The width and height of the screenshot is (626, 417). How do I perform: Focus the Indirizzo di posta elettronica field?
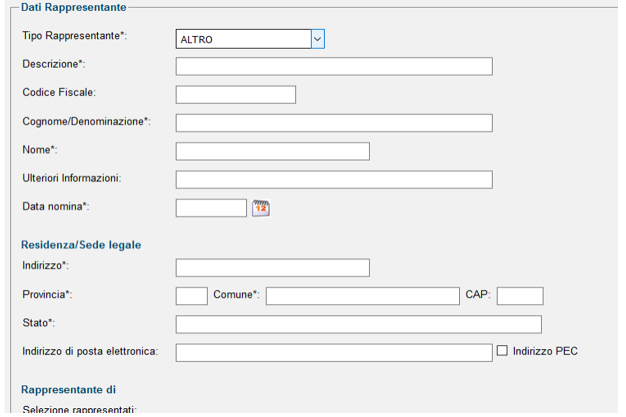tap(334, 353)
